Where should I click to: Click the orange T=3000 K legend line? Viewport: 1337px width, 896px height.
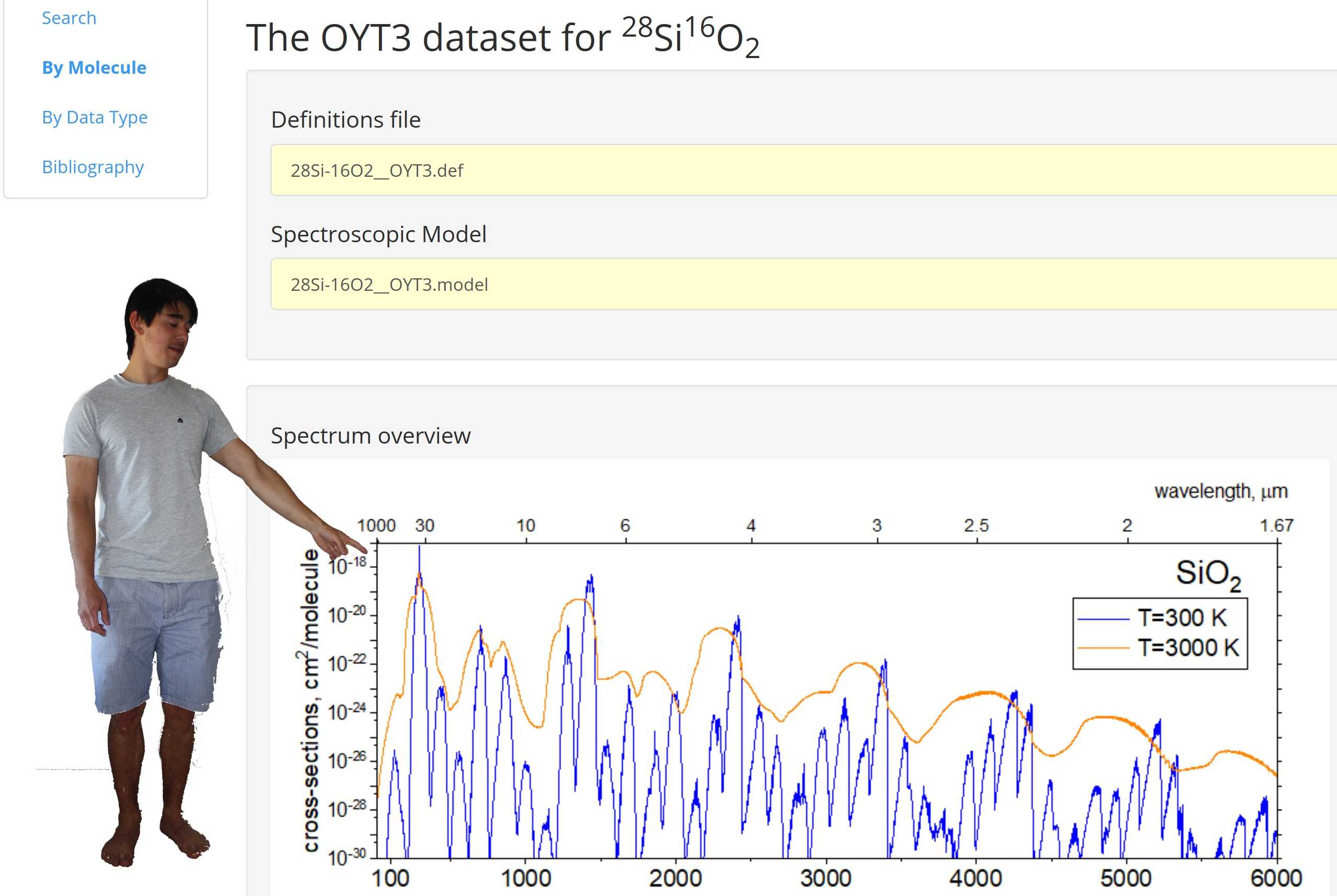tap(1103, 648)
